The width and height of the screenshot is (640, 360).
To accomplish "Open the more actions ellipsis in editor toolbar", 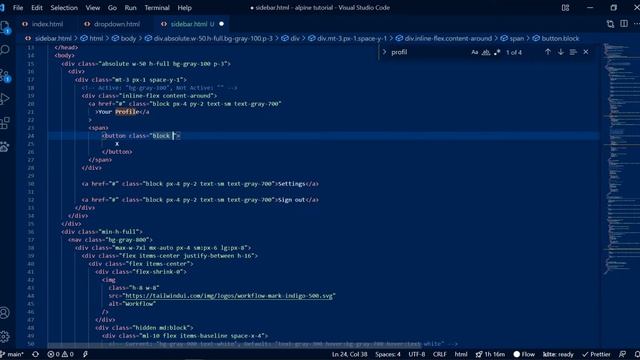I will click(636, 24).
